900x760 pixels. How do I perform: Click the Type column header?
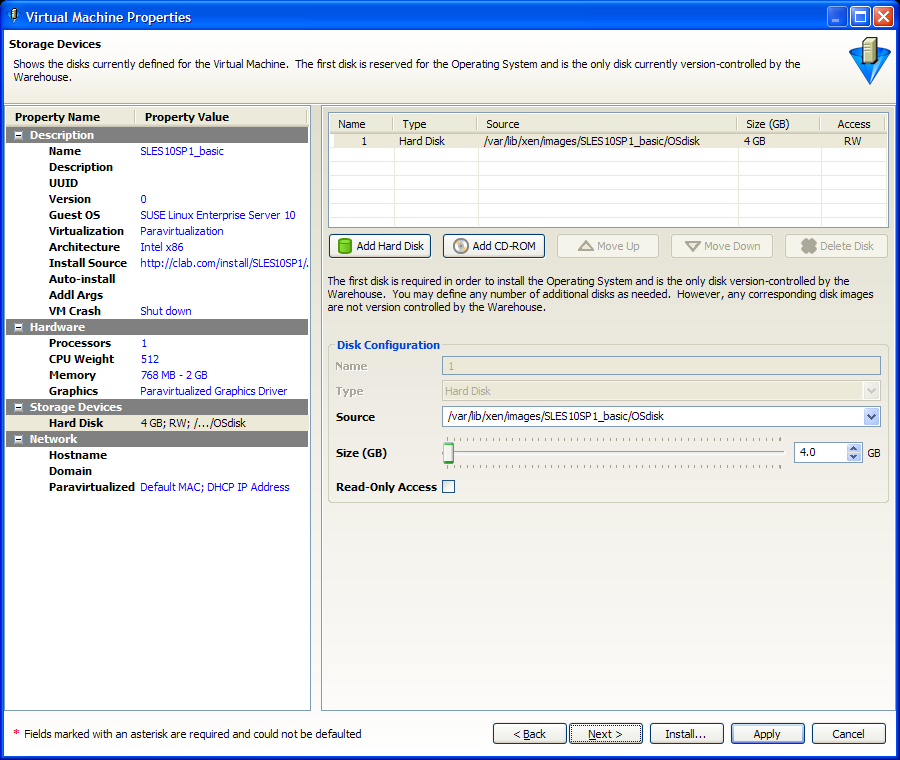[436, 124]
